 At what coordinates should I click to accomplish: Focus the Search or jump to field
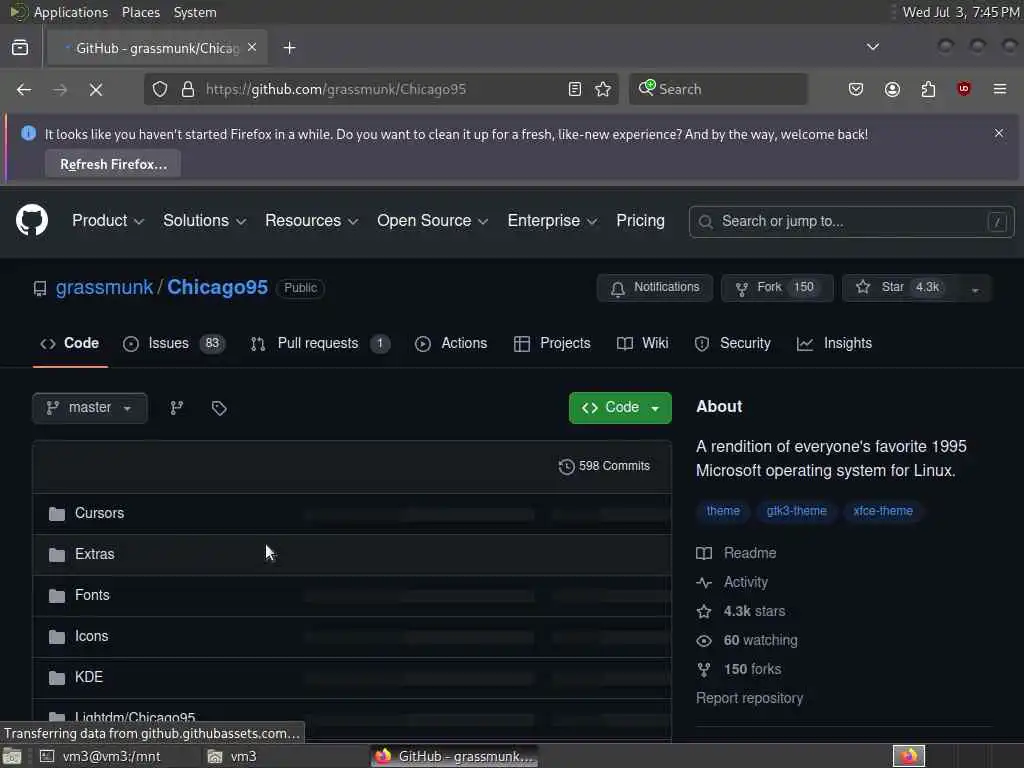851,222
